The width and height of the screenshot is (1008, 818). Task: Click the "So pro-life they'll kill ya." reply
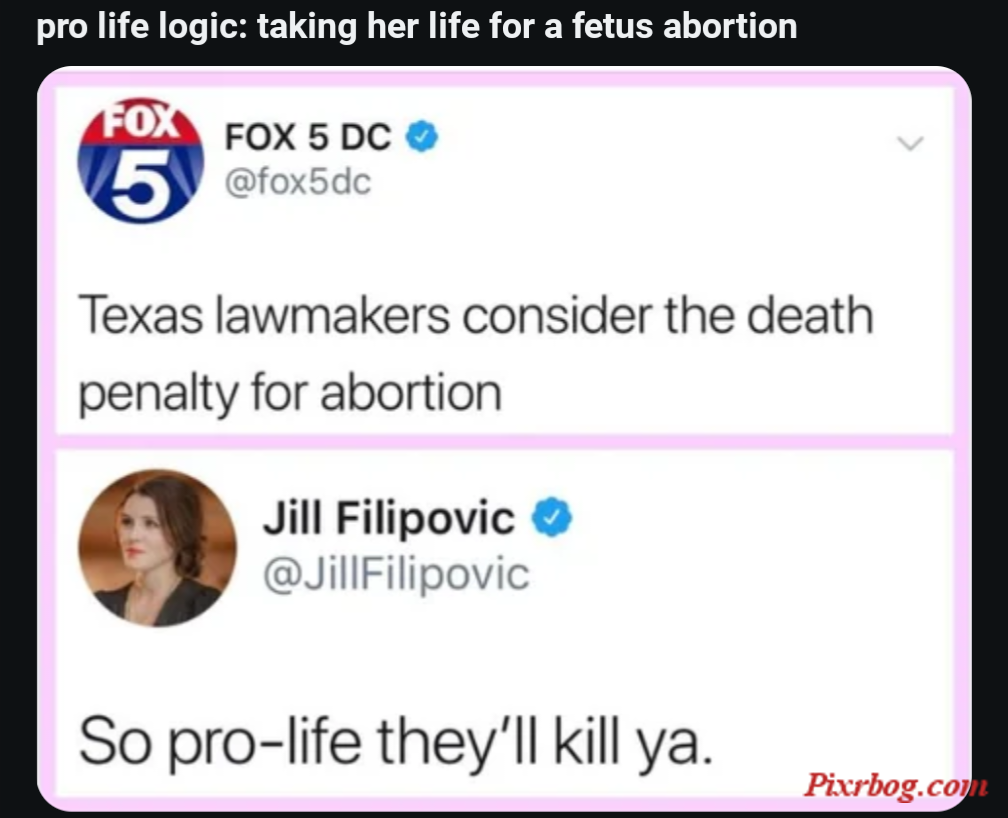click(x=396, y=741)
